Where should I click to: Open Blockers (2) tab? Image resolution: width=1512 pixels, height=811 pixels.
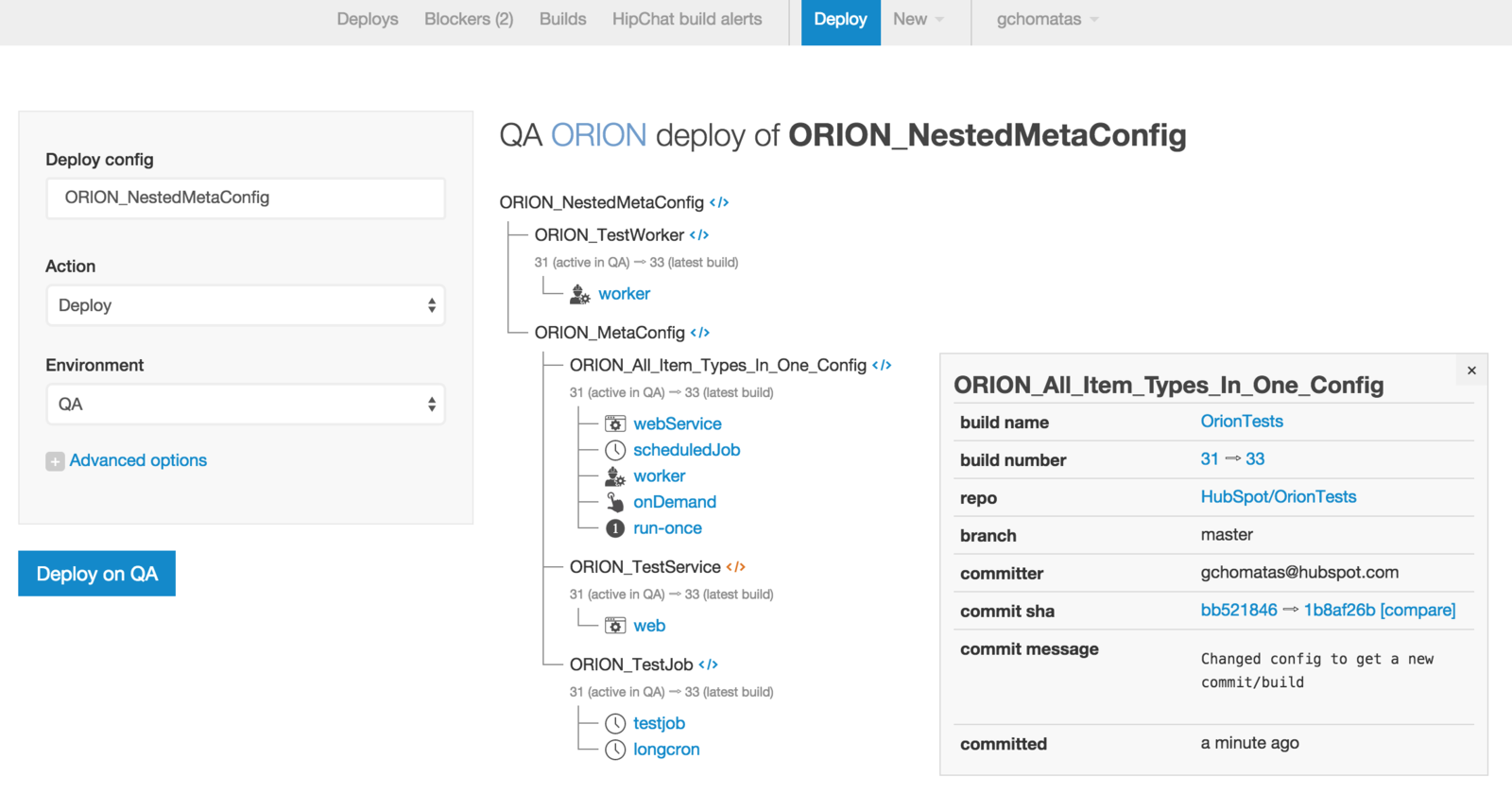469,19
